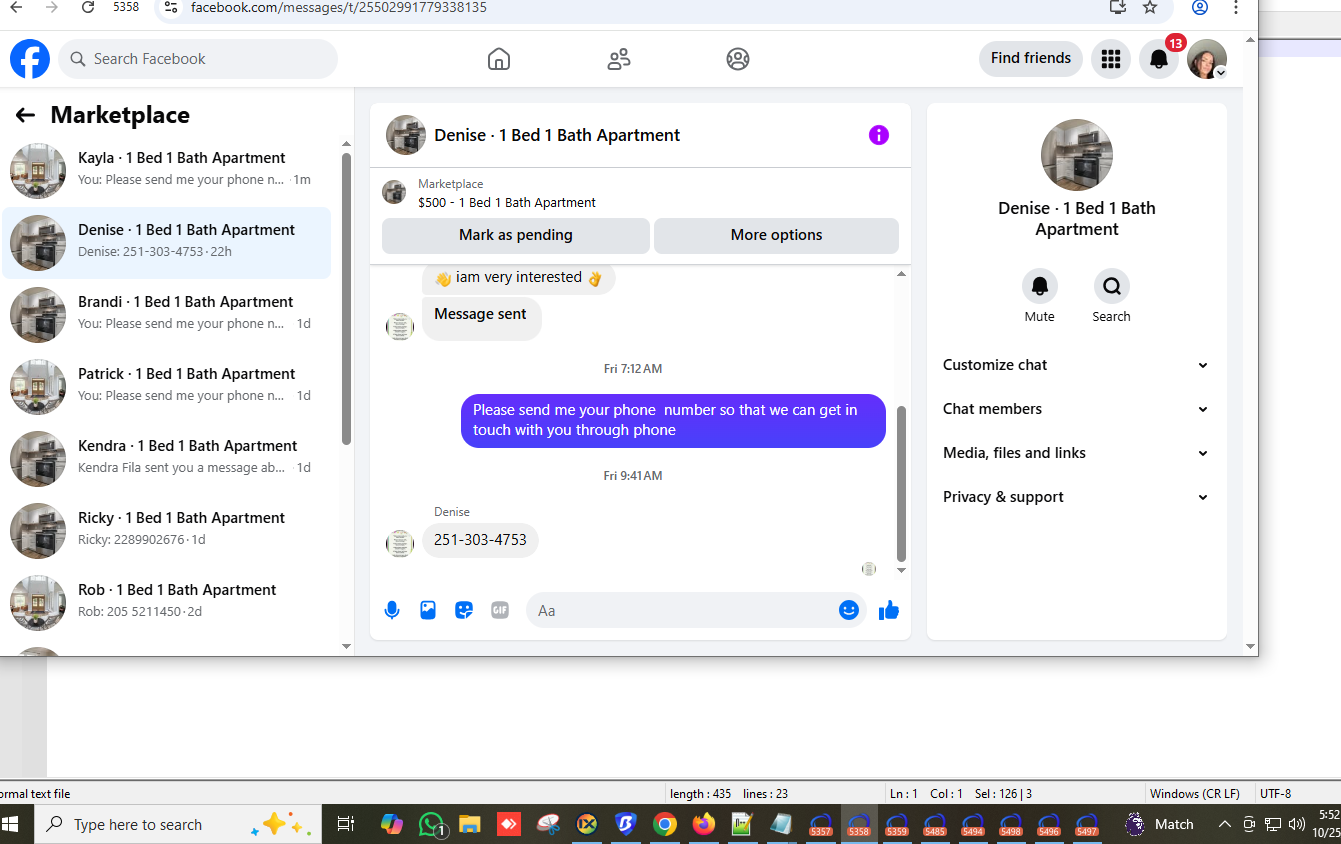Open the Patrick apartment conversation
1341x844 pixels.
(x=167, y=387)
